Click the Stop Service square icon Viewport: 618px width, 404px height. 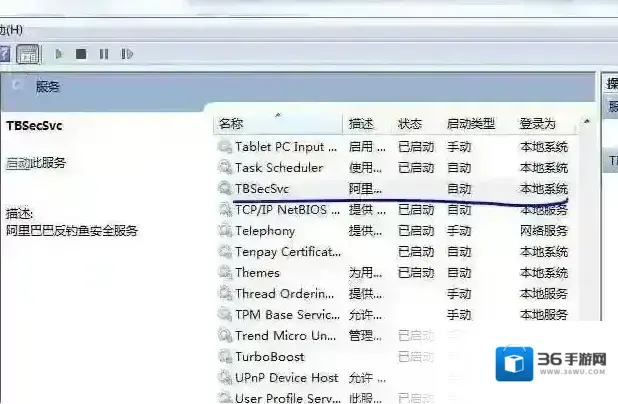[81, 54]
